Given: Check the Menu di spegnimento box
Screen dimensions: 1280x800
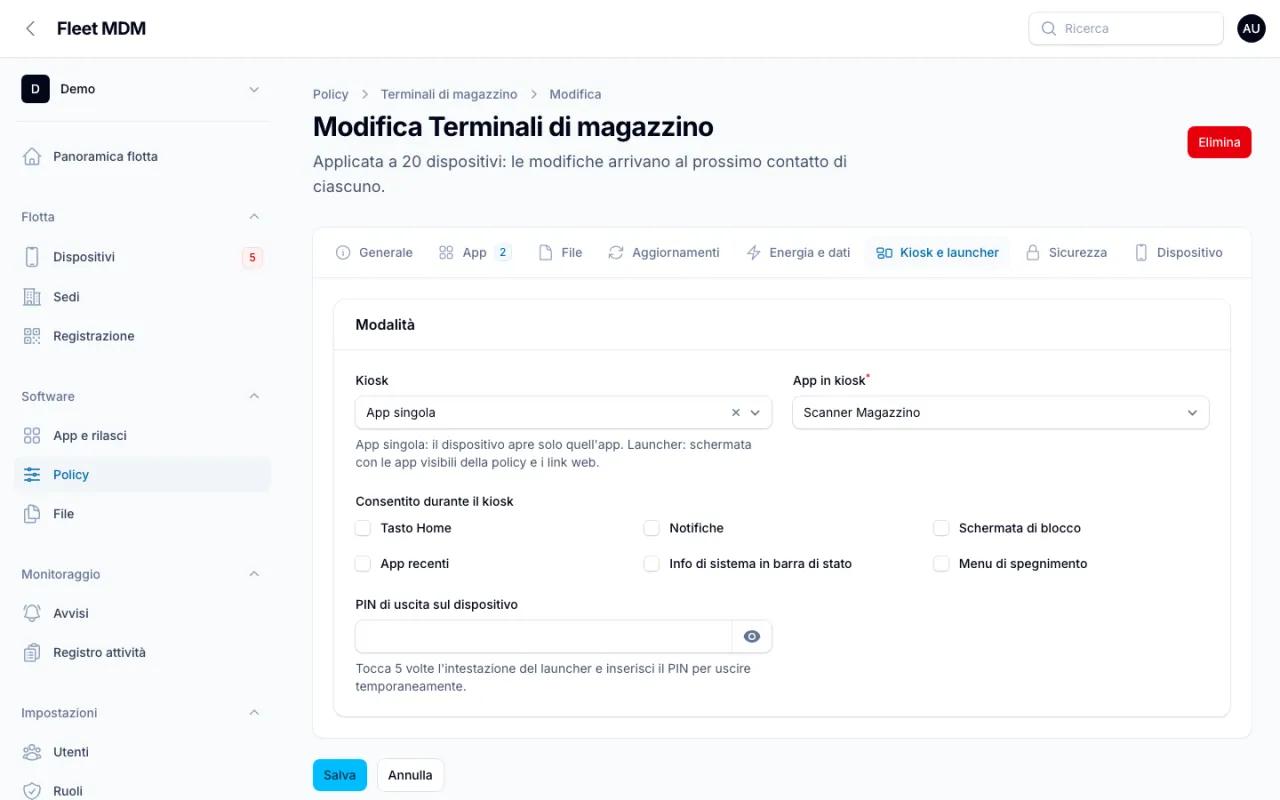Looking at the screenshot, I should click(x=941, y=564).
